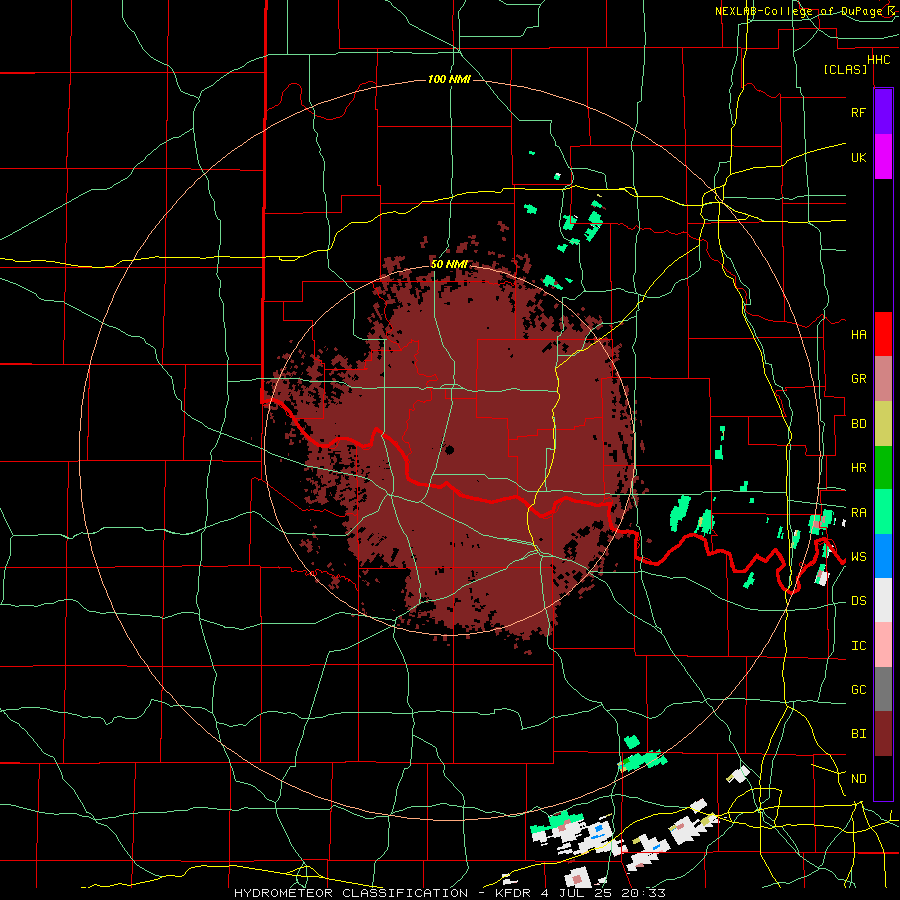Click the BI brown legend swatch
This screenshot has height=900, width=900.
point(883,734)
